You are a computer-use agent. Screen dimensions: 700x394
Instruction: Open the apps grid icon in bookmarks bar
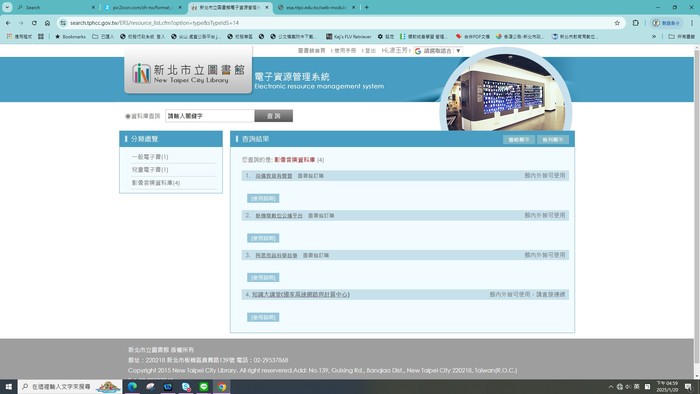tap(41, 37)
